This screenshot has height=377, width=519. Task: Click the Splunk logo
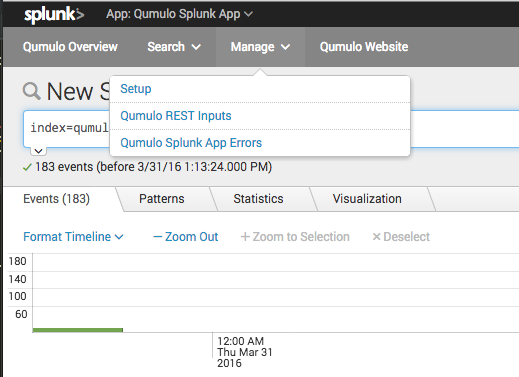tap(54, 15)
